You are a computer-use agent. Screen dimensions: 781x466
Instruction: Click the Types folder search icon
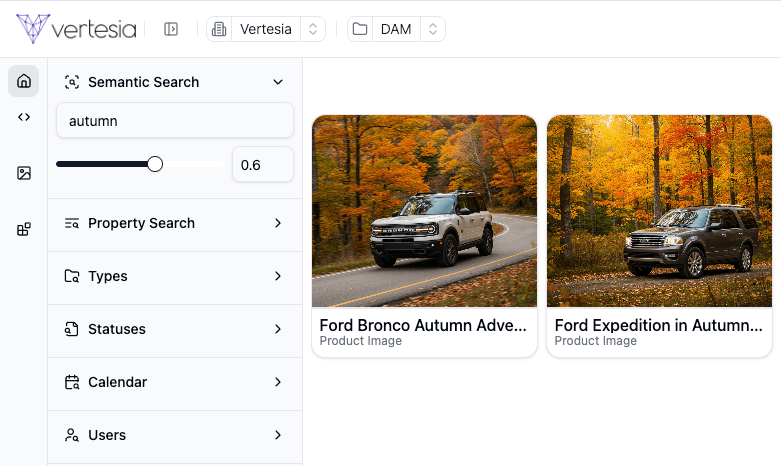[72, 276]
